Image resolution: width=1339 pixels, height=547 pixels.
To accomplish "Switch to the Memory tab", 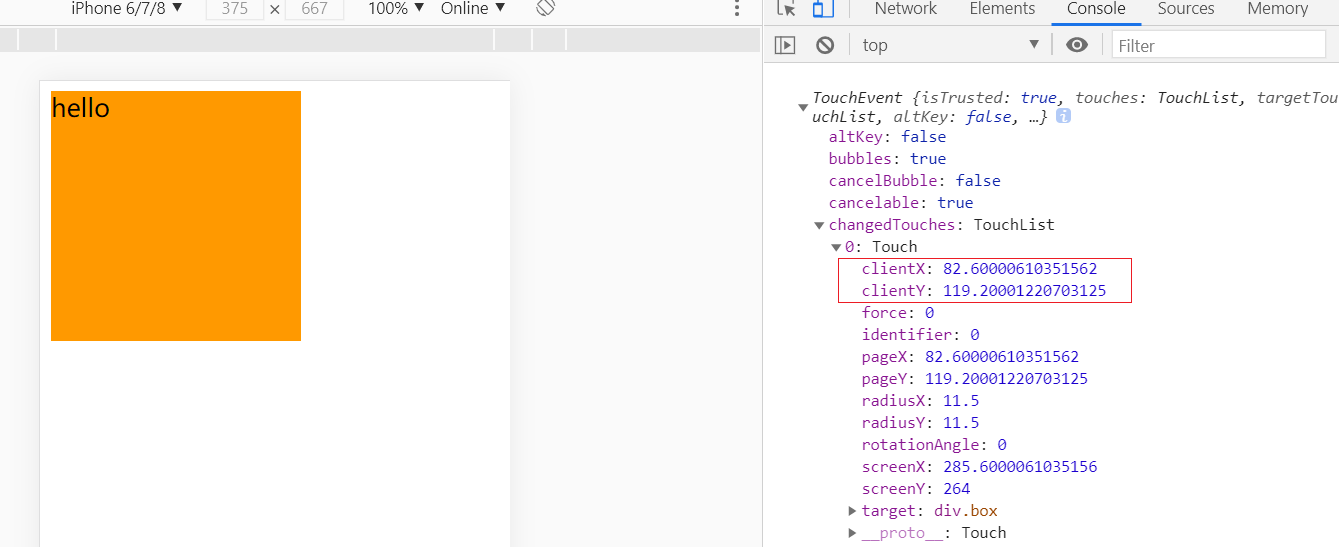I will [x=1277, y=9].
